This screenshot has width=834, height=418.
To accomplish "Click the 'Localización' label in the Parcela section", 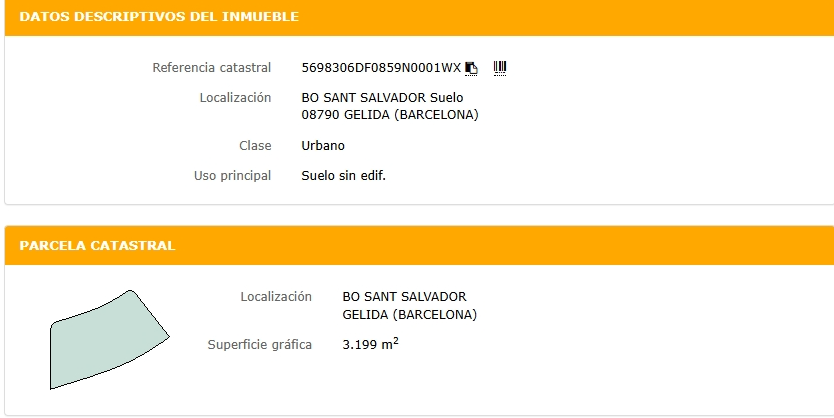I will point(276,297).
